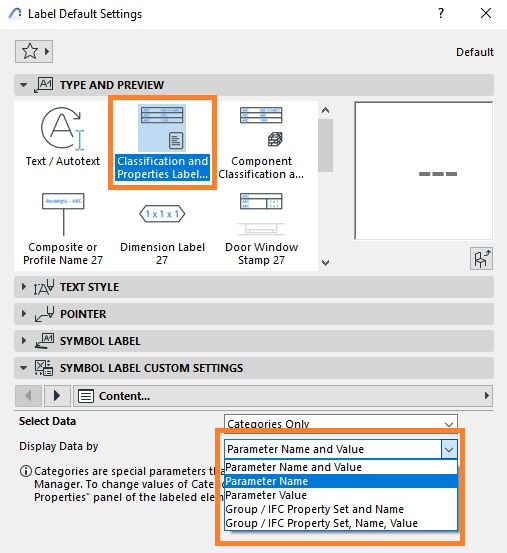Click the label type list scrollbar down arrow
Viewport: 507px width, 553px height.
point(325,262)
